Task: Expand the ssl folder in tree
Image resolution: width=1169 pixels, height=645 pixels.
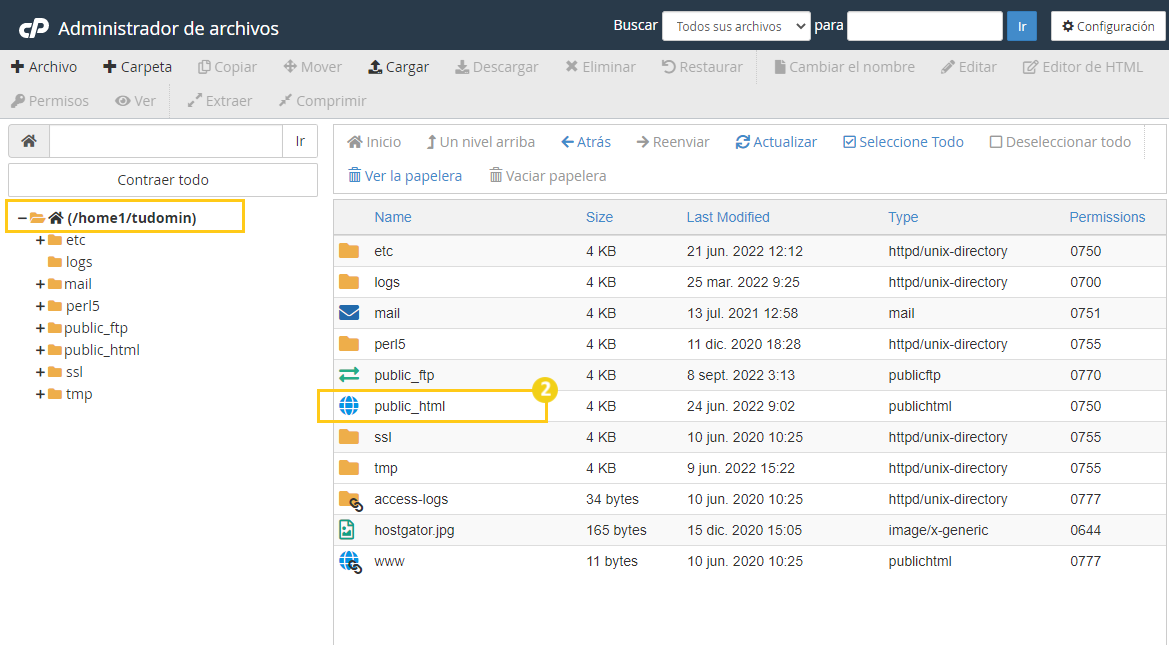Action: (40, 372)
